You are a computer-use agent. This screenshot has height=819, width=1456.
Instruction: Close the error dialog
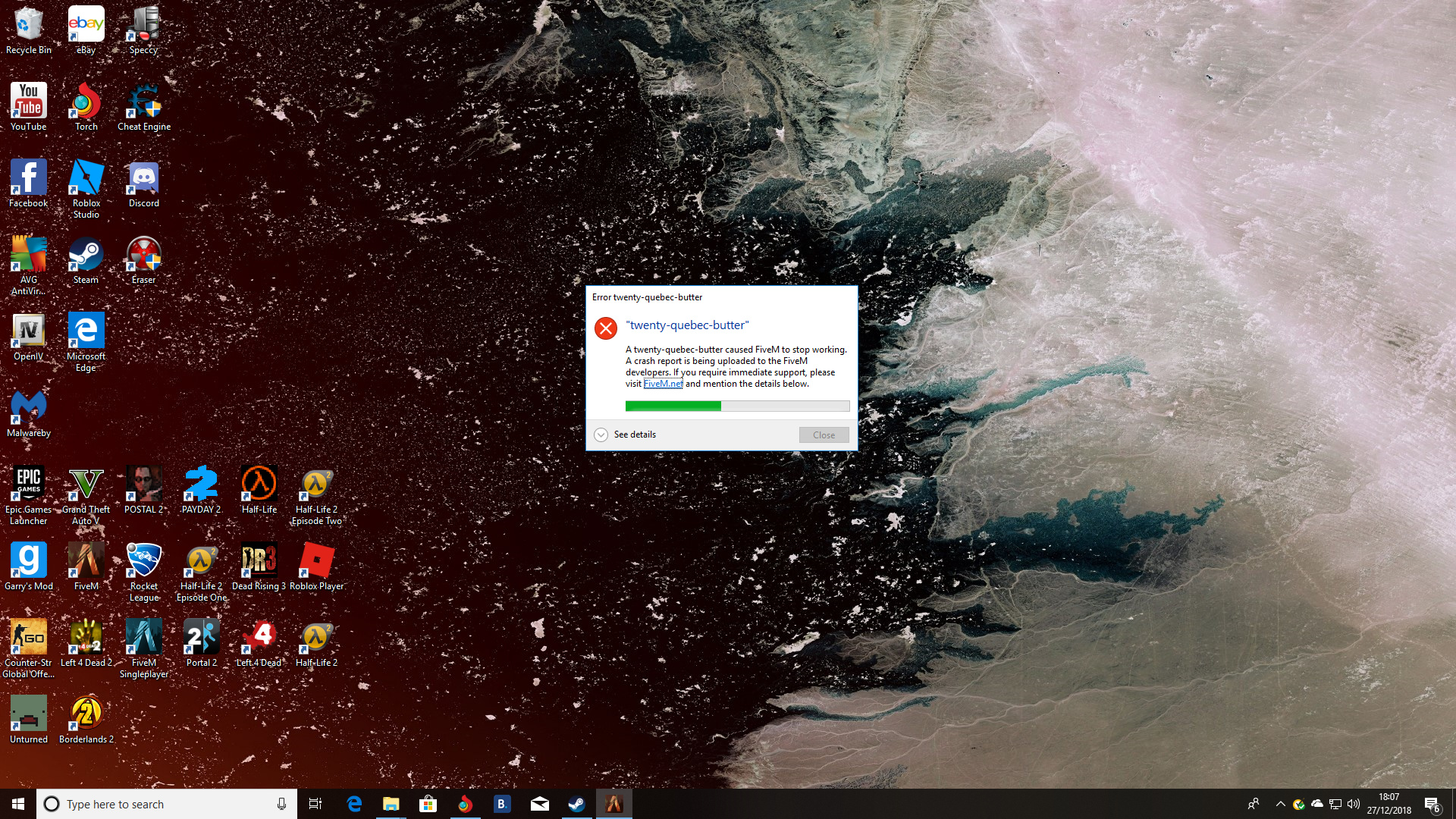823,434
